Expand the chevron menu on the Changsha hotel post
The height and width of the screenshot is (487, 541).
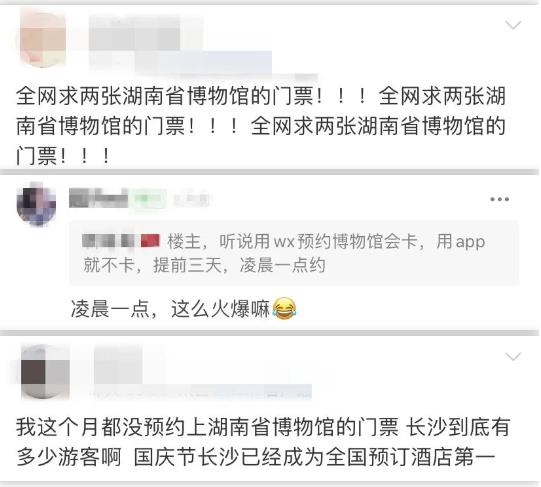pos(513,356)
